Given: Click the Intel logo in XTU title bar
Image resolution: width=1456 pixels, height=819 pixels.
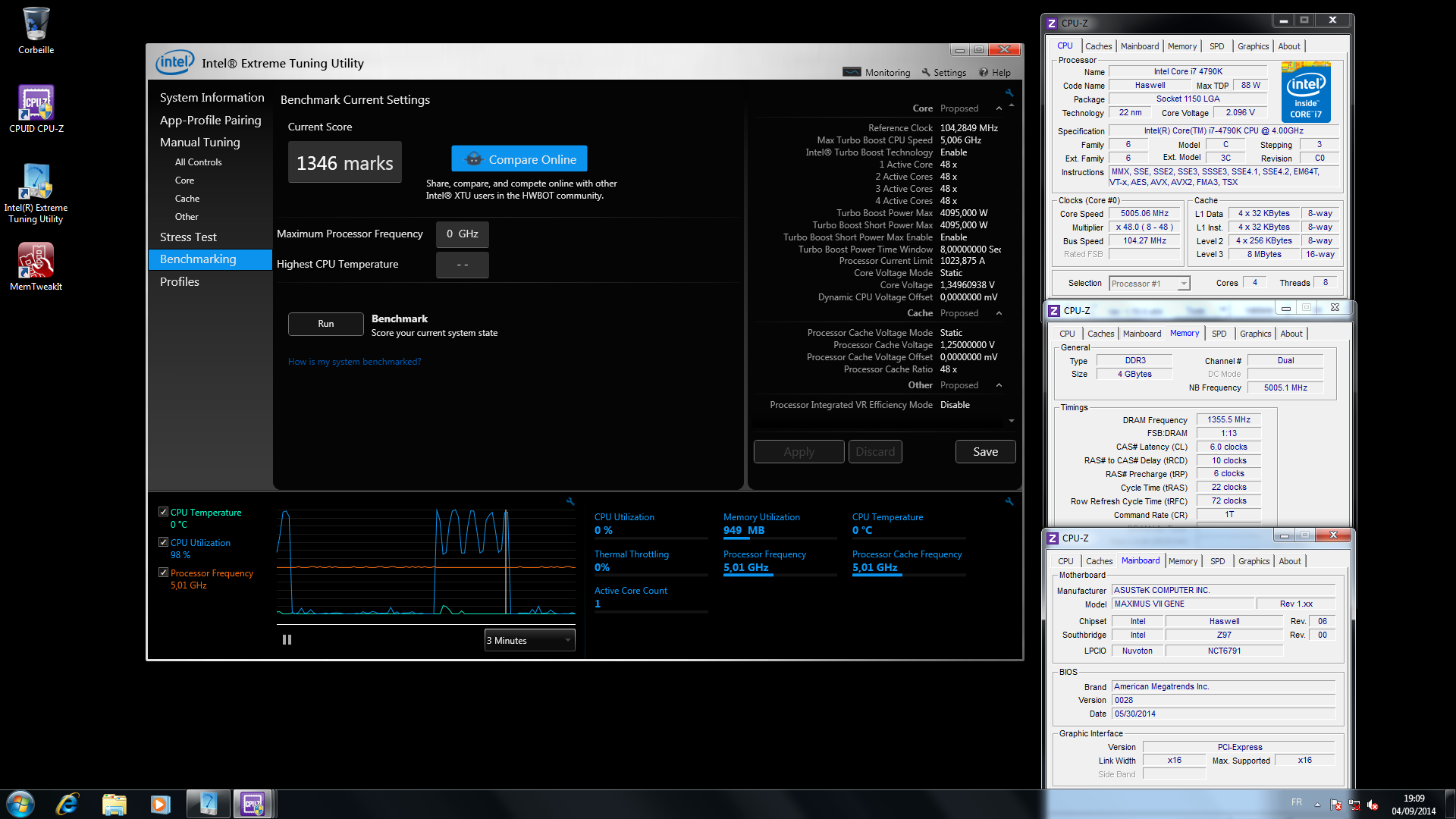Looking at the screenshot, I should [174, 62].
